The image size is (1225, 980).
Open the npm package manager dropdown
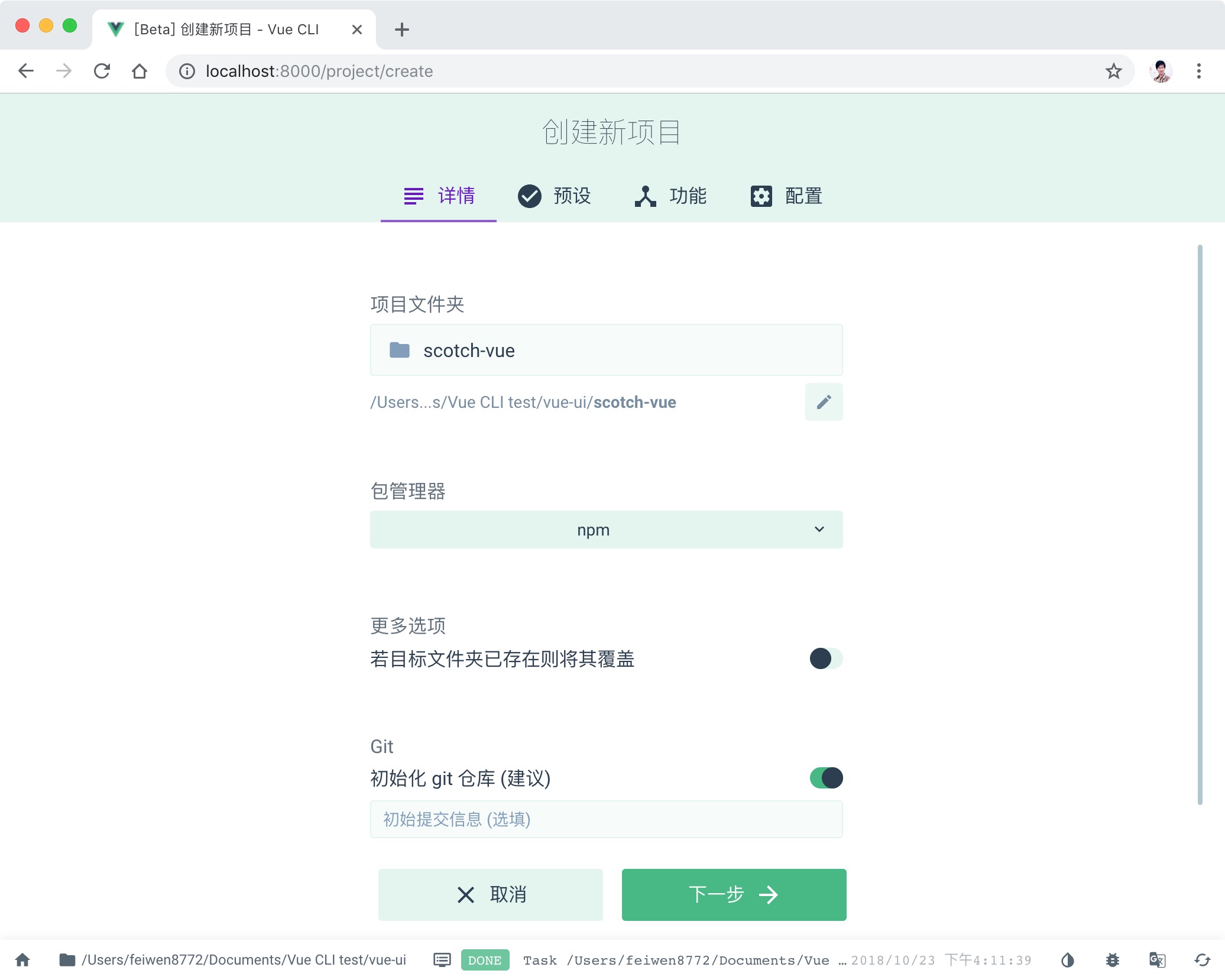click(606, 530)
